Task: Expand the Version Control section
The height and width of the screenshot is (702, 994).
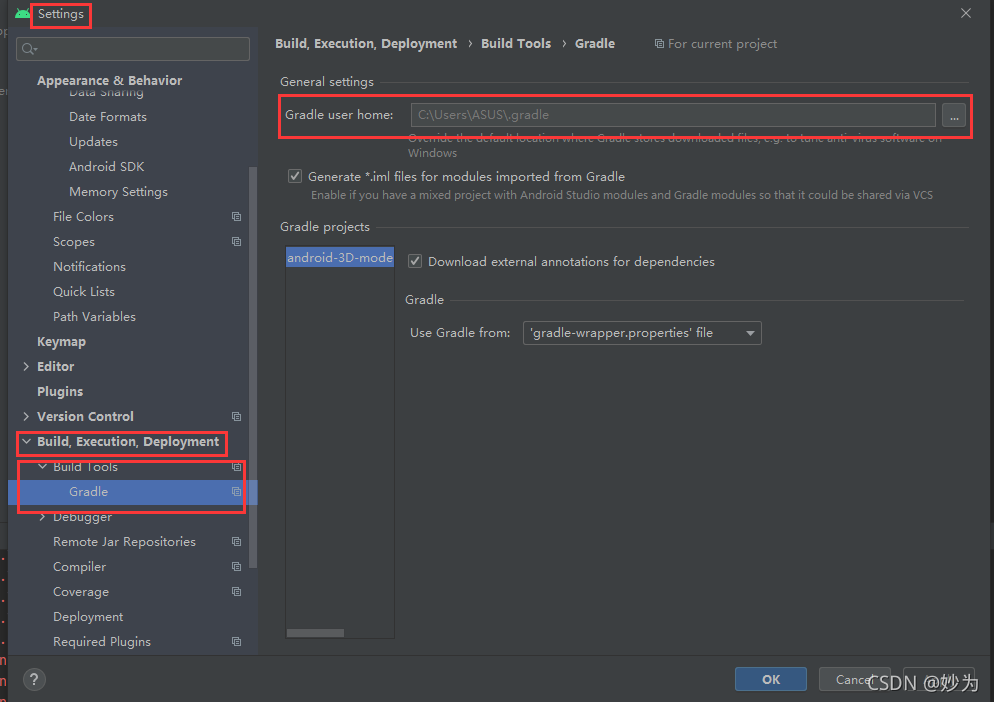Action: (26, 417)
